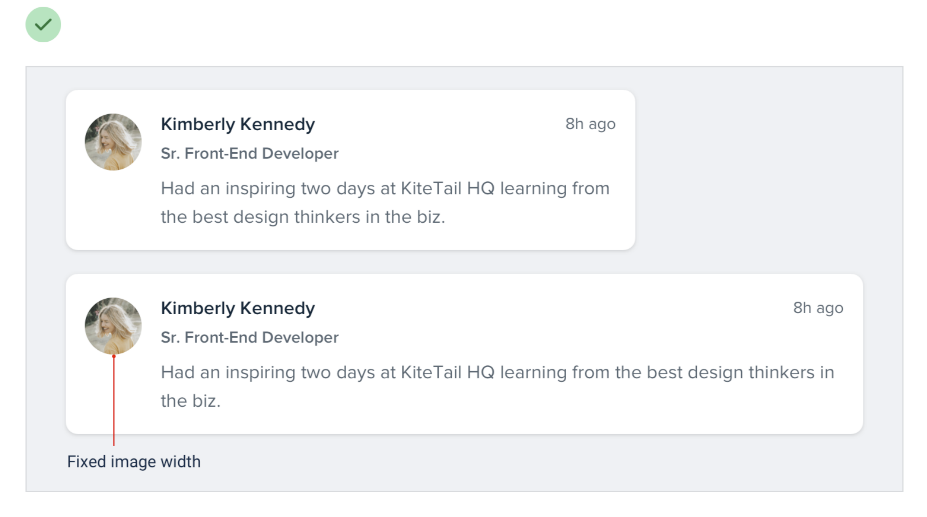Click 'Sr. Front-End Developer' in first card
The height and width of the screenshot is (517, 927).
coord(249,154)
